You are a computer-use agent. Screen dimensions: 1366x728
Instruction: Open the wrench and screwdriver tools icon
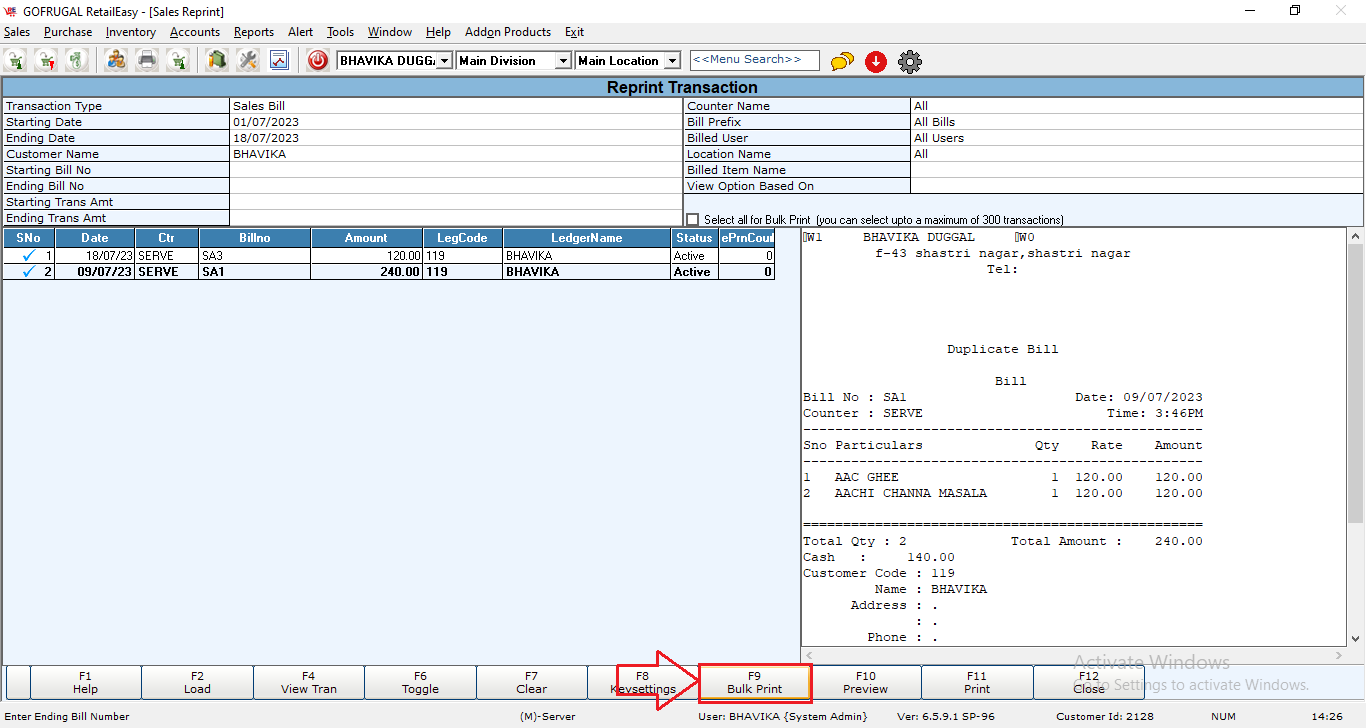click(x=248, y=60)
